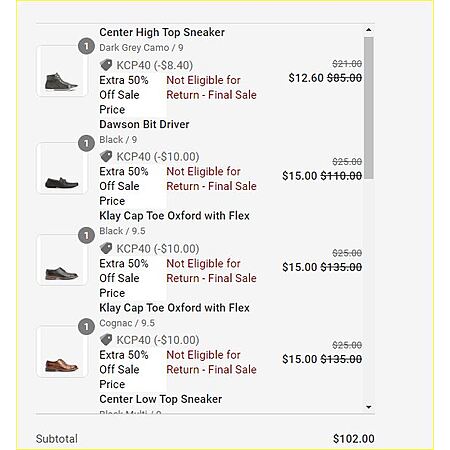Click the scroll down arrow of the cart list

tap(369, 407)
